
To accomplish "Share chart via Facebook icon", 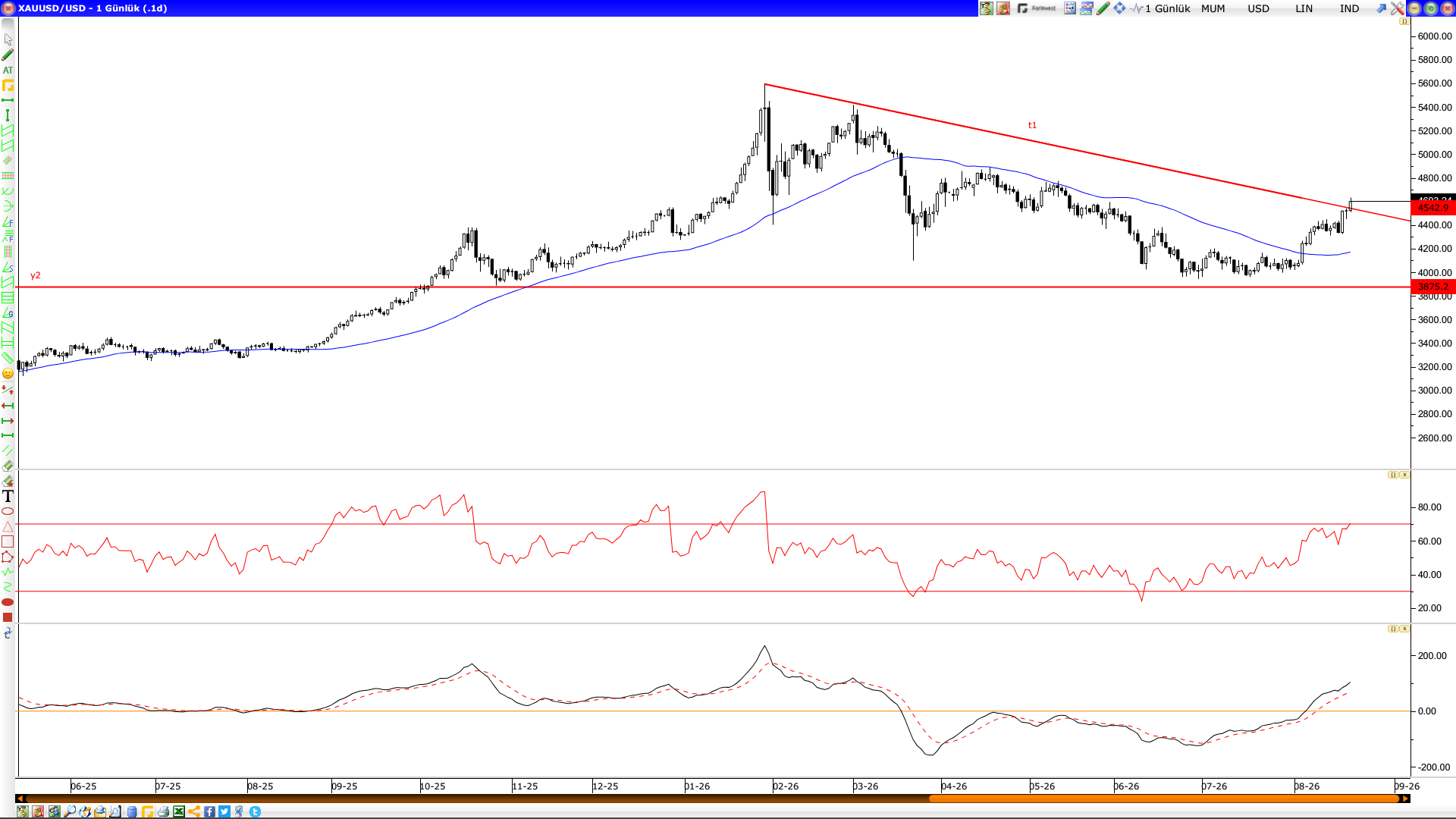I will click(x=209, y=811).
